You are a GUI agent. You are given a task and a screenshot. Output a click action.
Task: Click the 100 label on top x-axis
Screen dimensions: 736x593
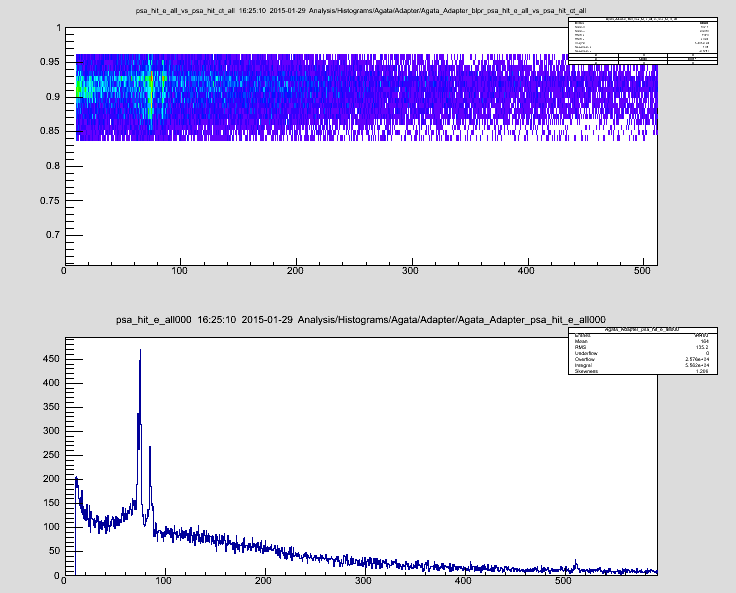[180, 271]
